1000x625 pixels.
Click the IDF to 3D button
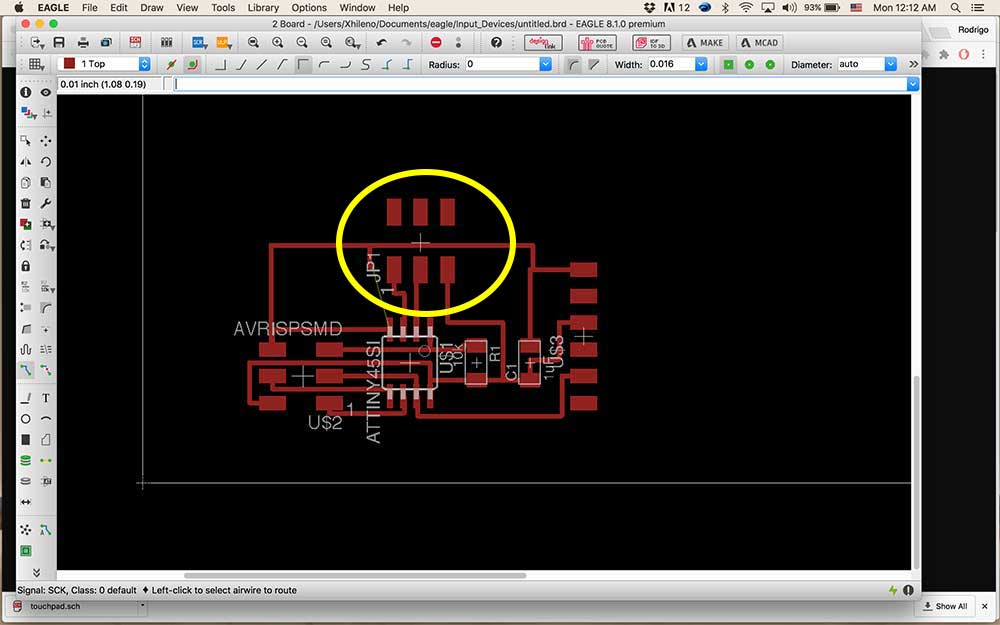[x=651, y=43]
